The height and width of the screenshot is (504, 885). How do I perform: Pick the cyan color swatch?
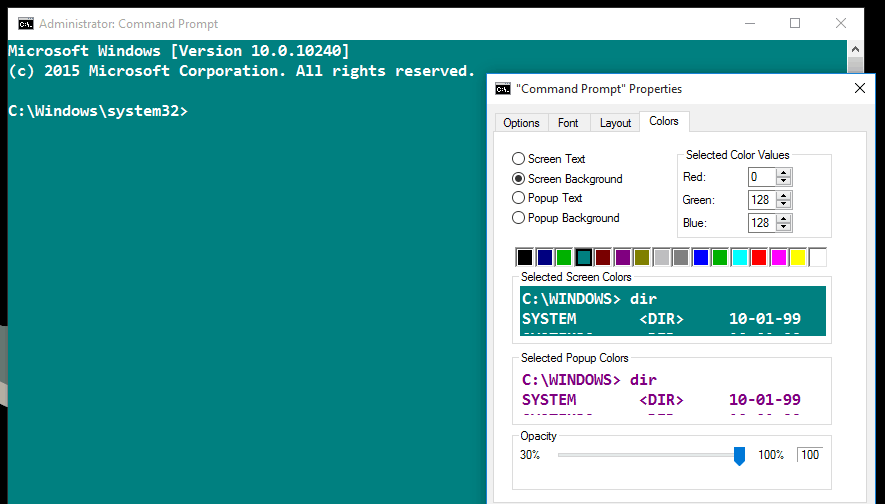pyautogui.click(x=739, y=257)
